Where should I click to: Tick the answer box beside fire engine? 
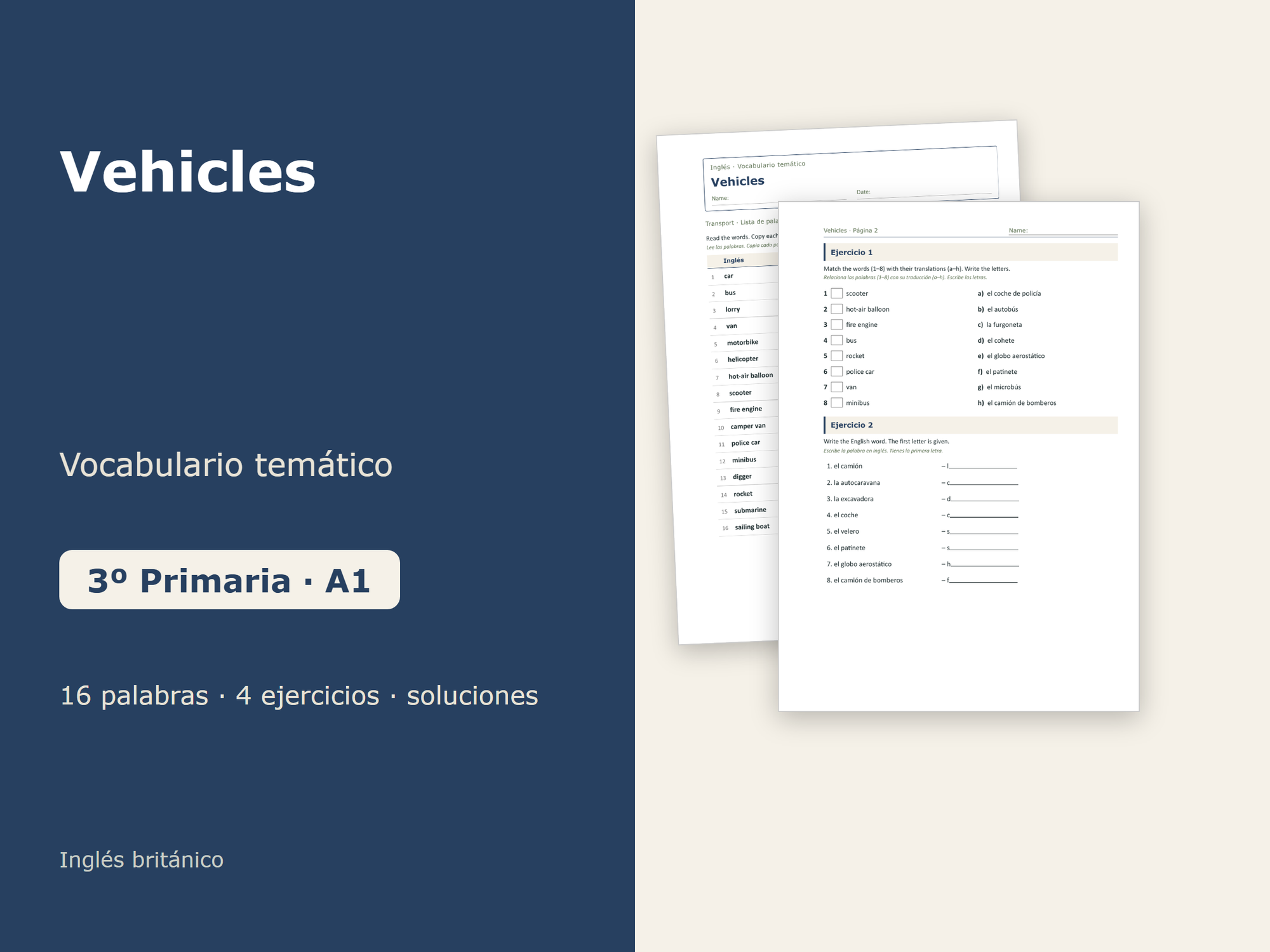(837, 324)
